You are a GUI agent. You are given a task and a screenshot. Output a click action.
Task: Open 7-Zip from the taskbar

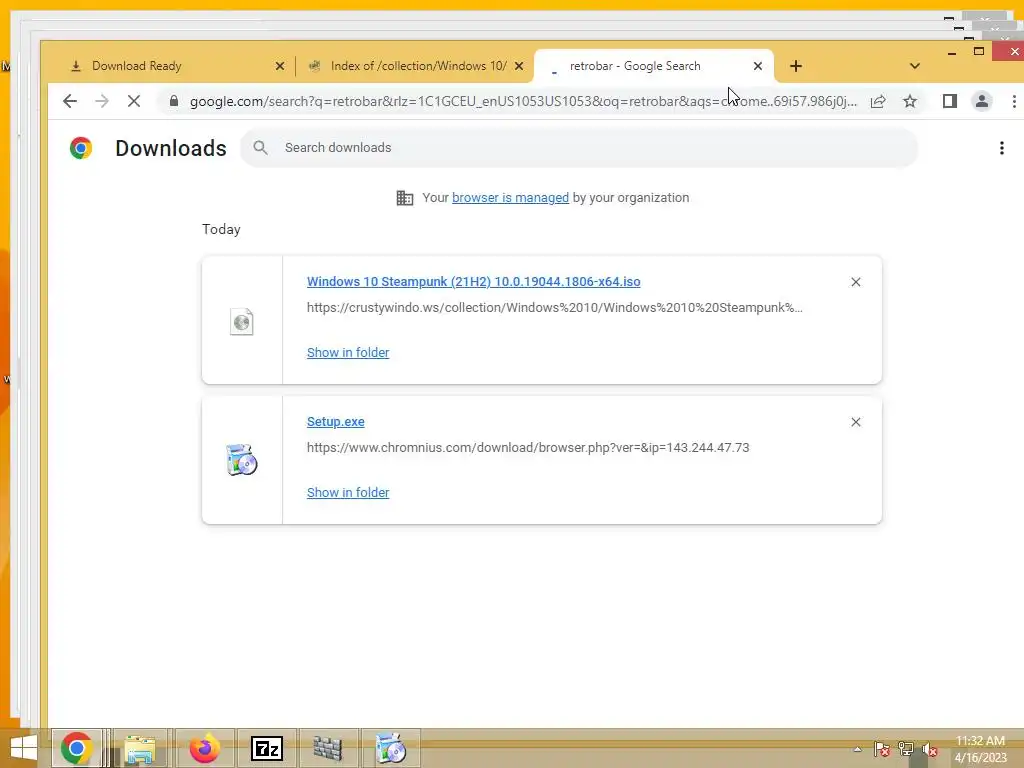[x=266, y=748]
